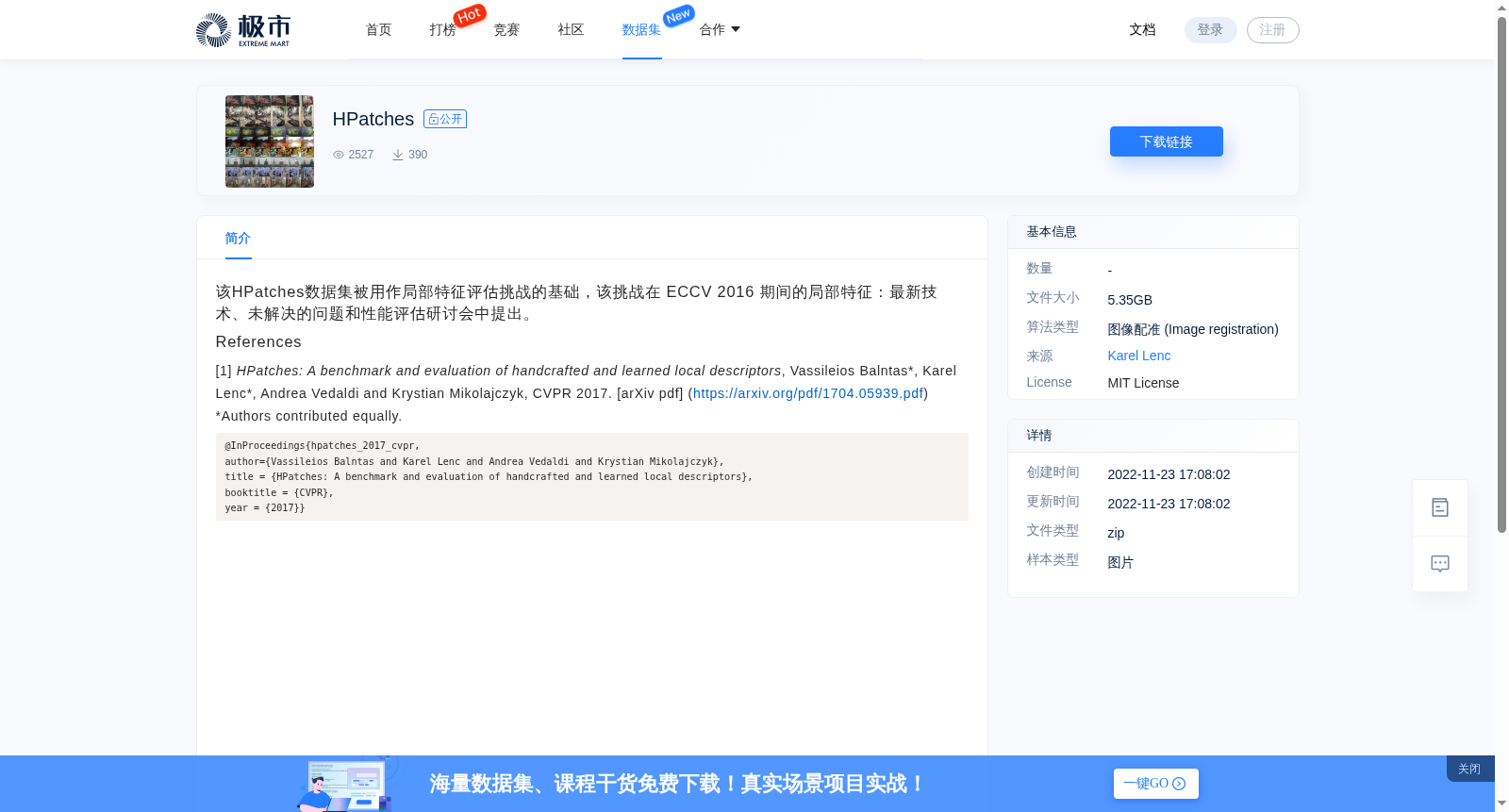The image size is (1509, 812).
Task: Click the 图片 sample type value
Action: [1120, 562]
